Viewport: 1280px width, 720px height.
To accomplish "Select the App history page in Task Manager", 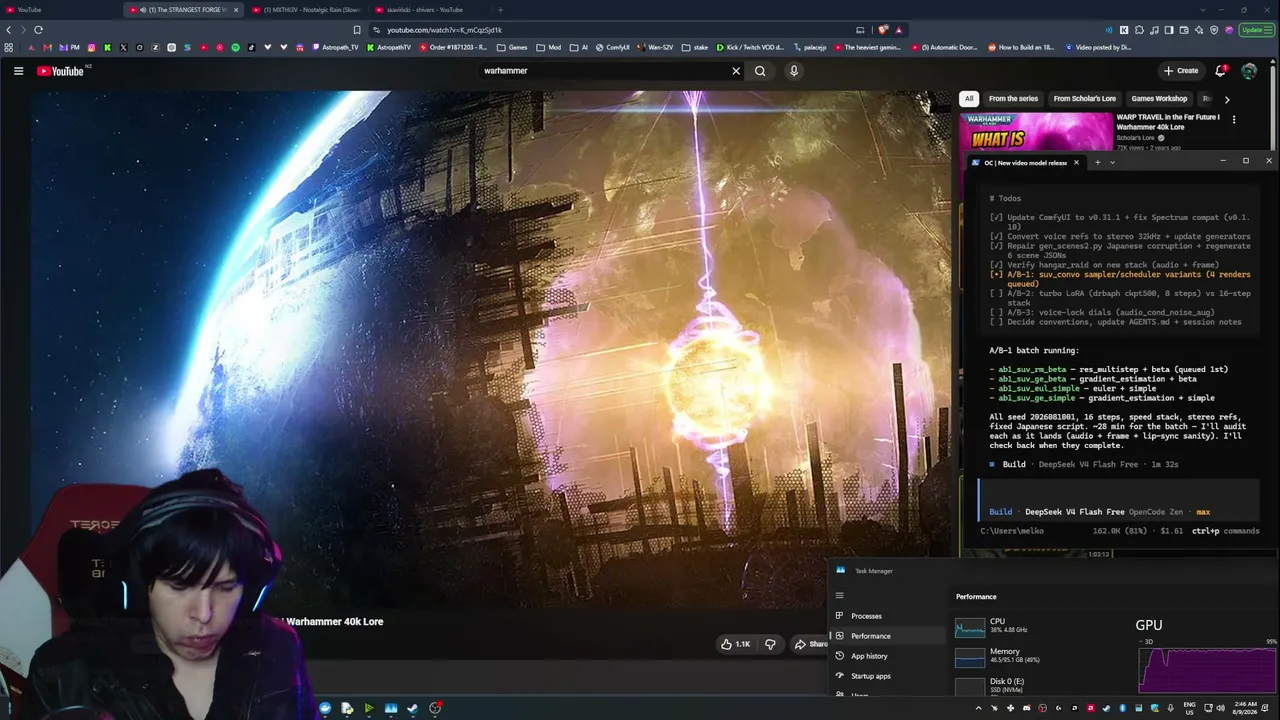I will [888, 656].
